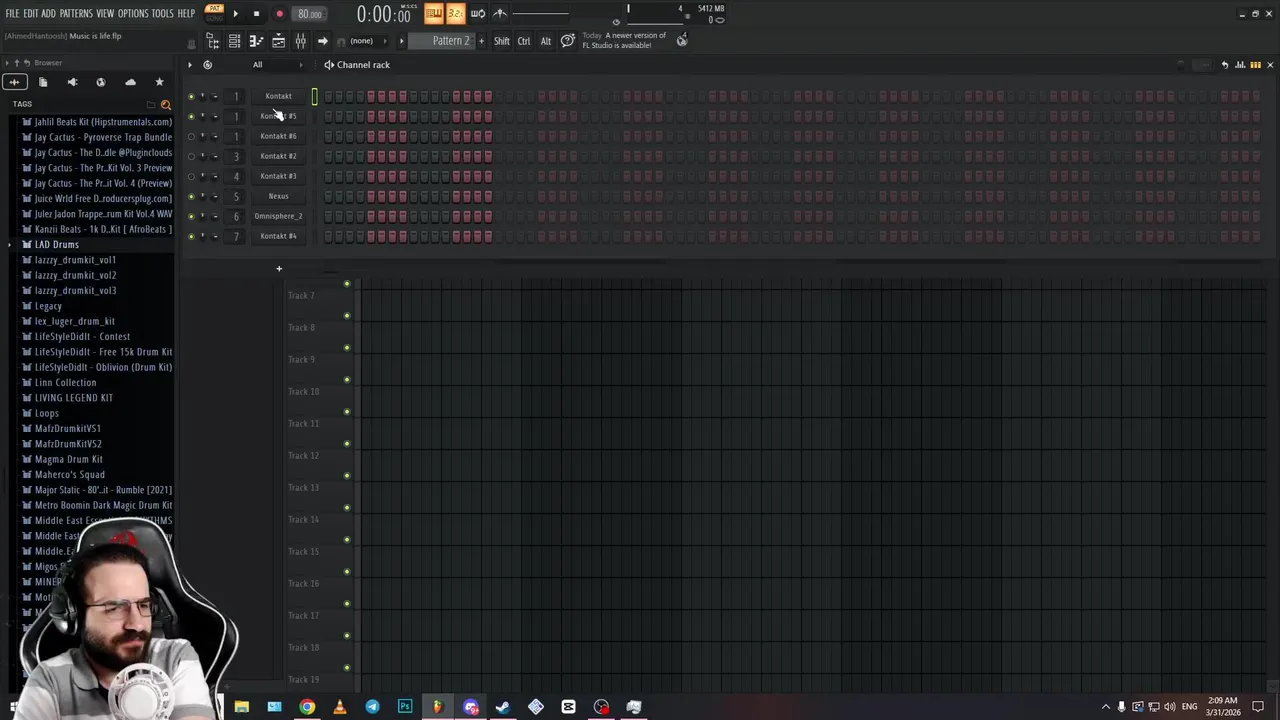Toggle loop recording icon
Viewport: 1280px width, 720px height.
(x=478, y=14)
